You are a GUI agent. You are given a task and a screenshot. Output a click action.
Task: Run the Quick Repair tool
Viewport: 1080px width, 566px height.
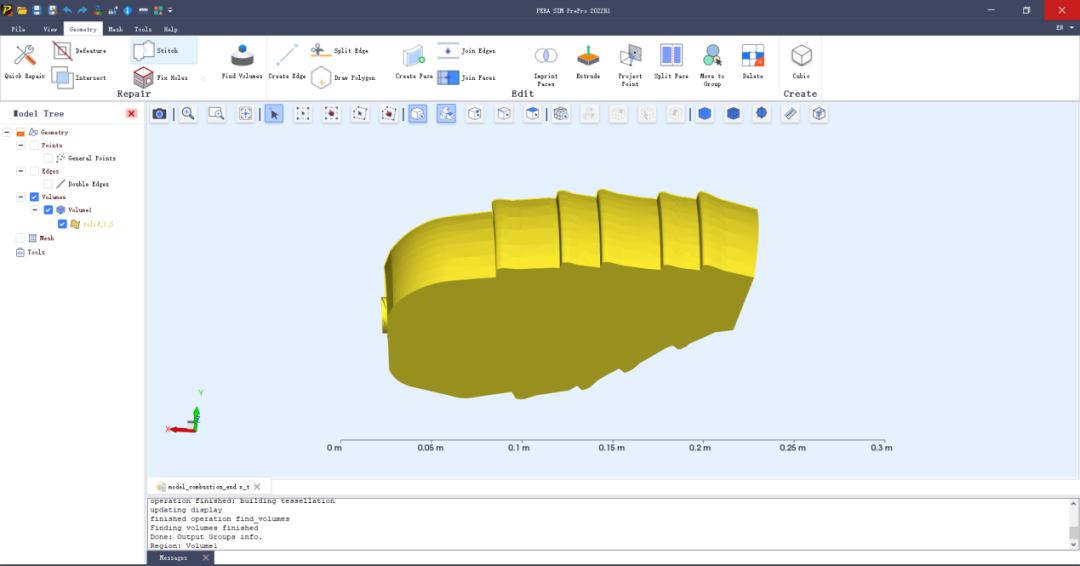pos(25,62)
